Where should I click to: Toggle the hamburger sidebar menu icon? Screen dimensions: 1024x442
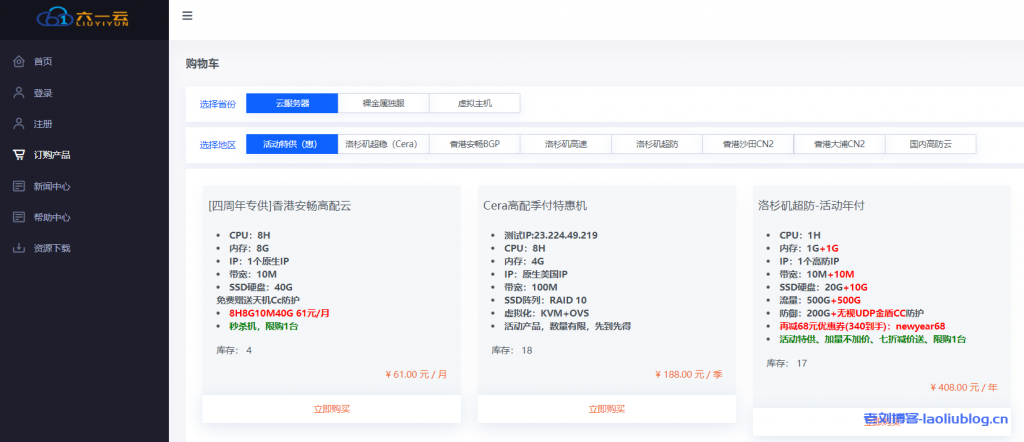[x=188, y=16]
